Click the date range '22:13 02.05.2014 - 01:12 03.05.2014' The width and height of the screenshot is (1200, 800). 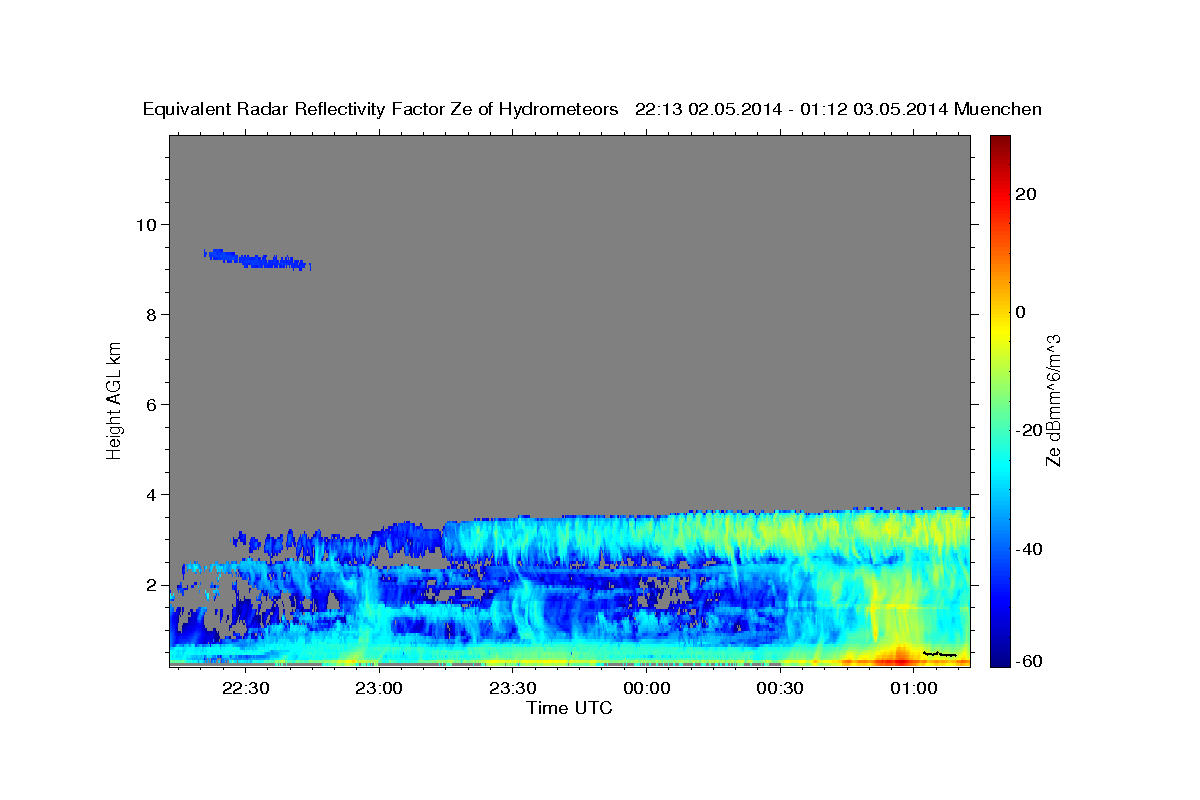tap(790, 109)
